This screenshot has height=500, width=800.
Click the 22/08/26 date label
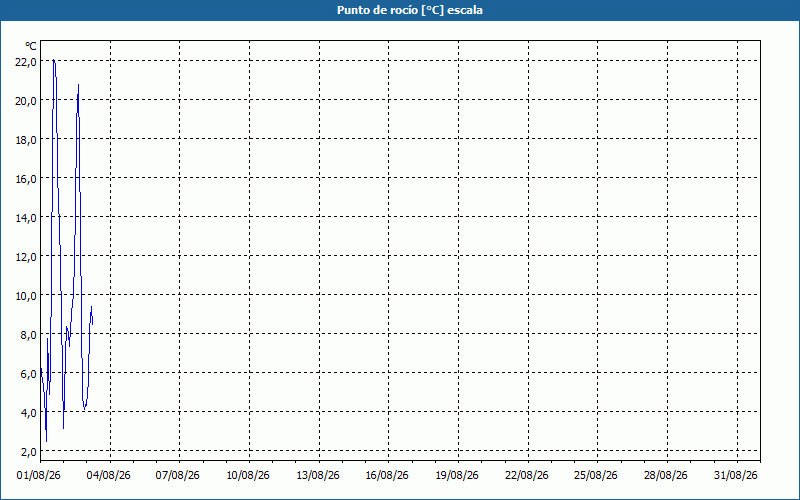527,476
